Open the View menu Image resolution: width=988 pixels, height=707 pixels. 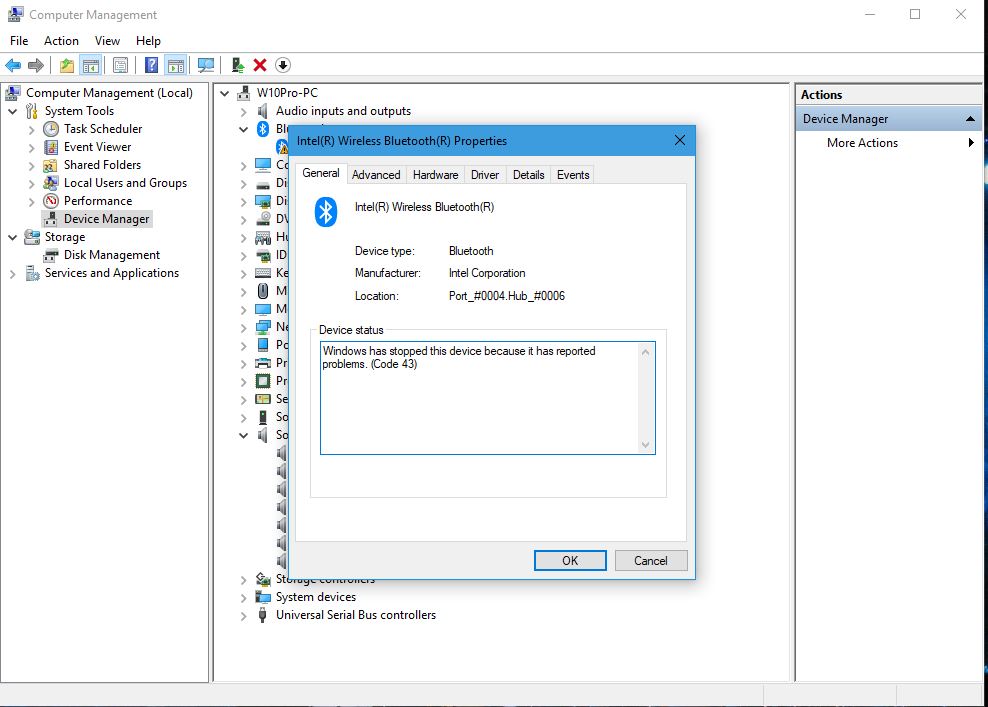tap(107, 41)
